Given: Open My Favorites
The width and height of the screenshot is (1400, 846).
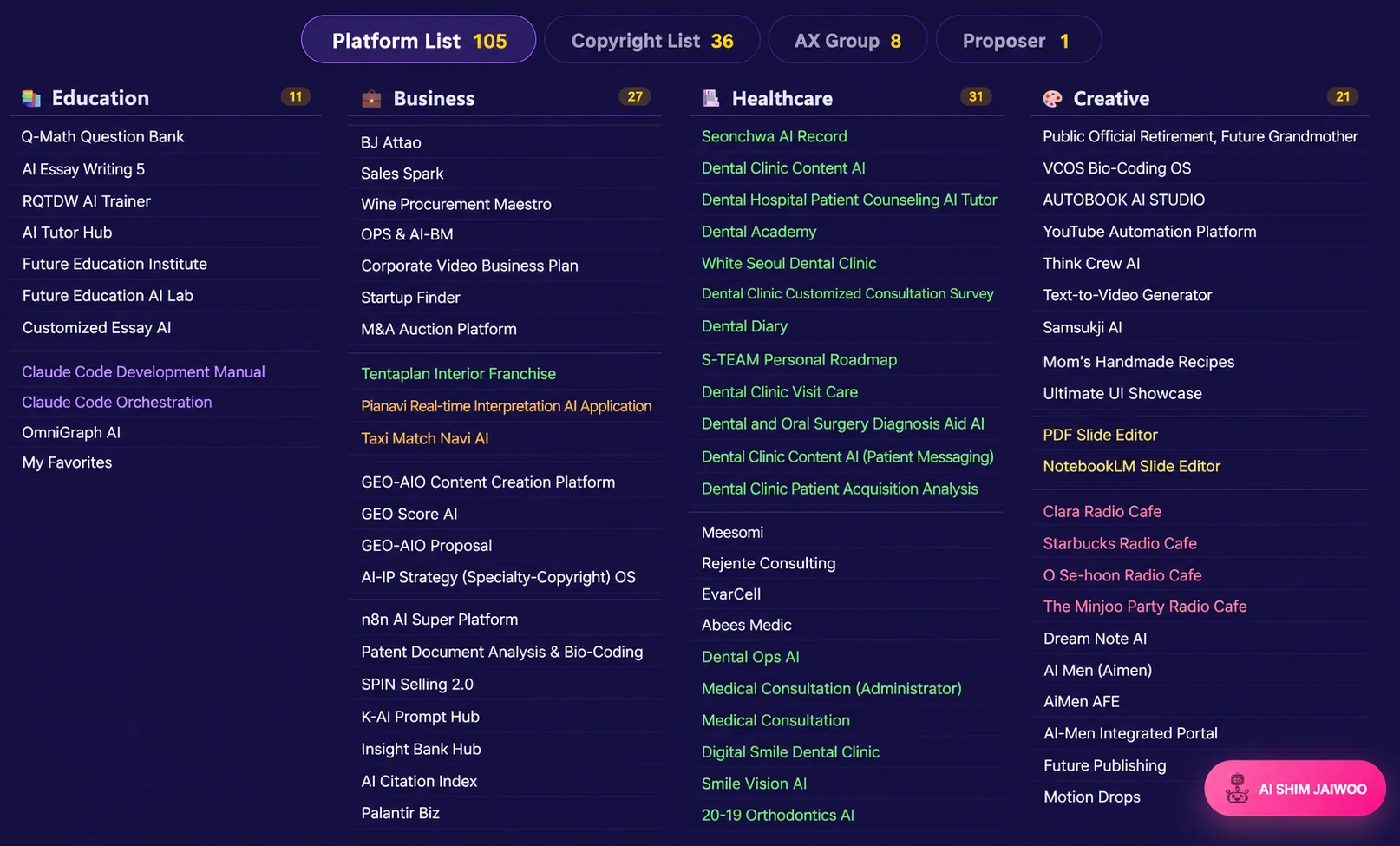Looking at the screenshot, I should (67, 462).
